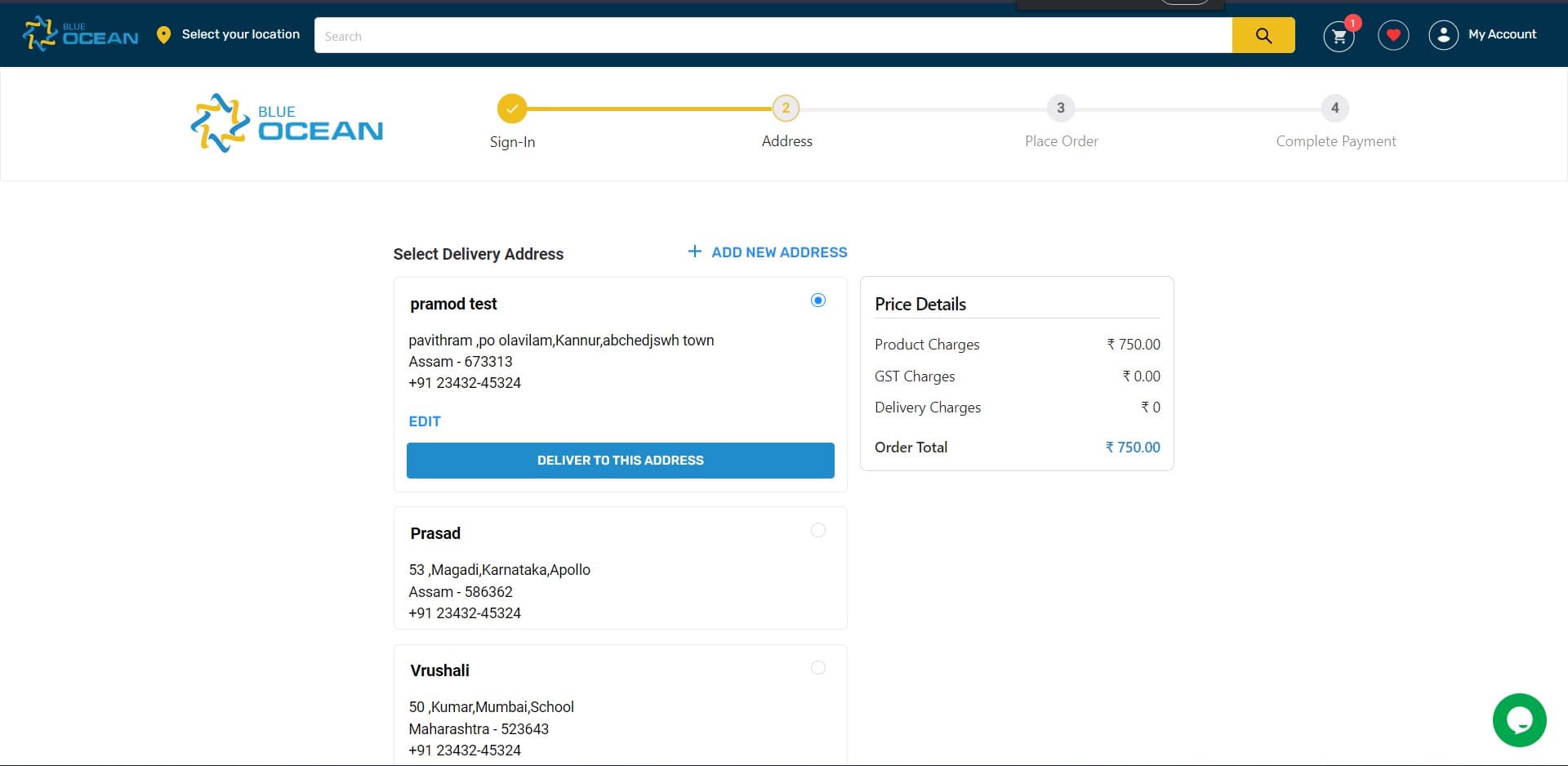Click the yellow search magnifier button
Viewport: 1568px width, 766px height.
pos(1263,36)
